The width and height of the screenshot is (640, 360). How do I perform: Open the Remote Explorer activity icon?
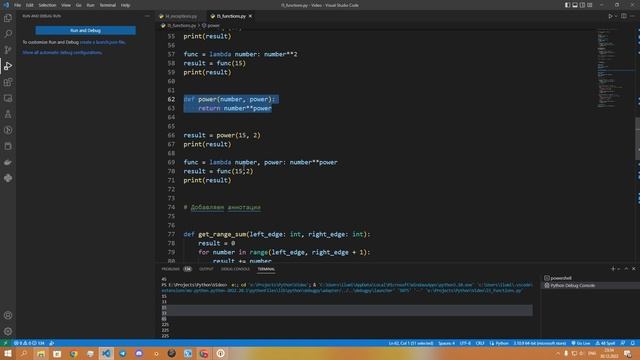pyautogui.click(x=8, y=98)
